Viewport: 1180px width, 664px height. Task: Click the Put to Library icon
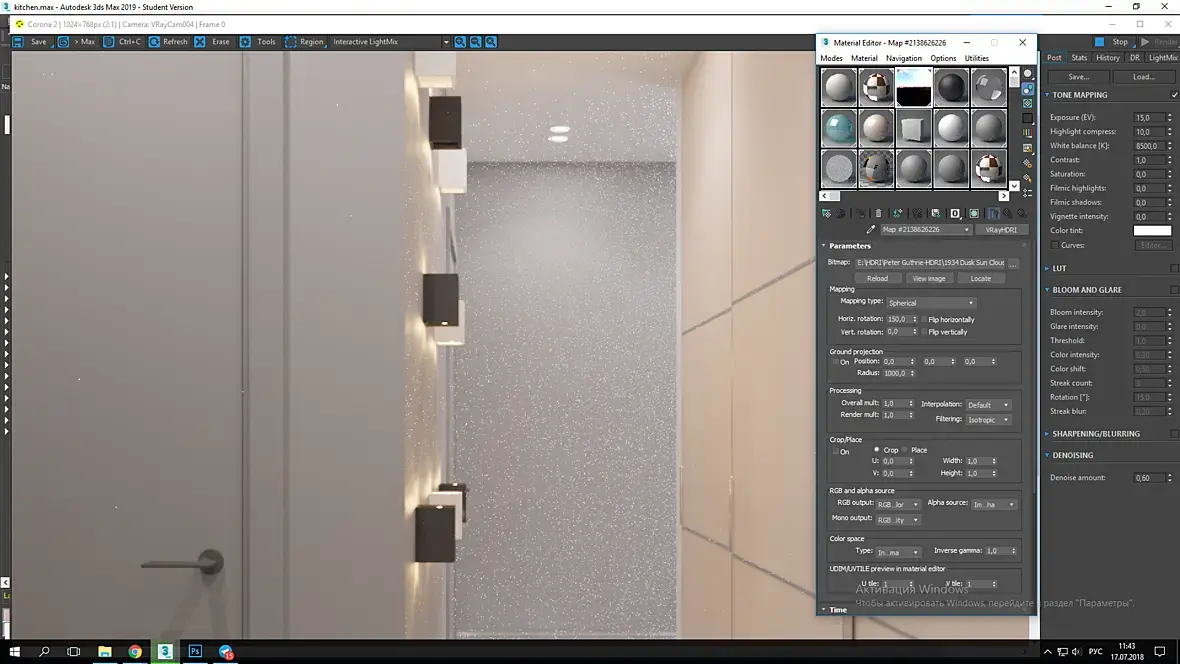[x=935, y=214]
